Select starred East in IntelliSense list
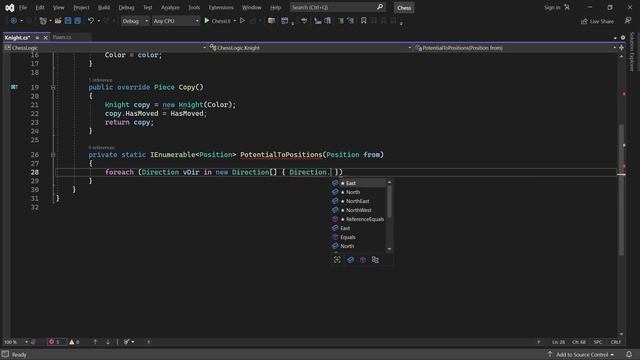Image resolution: width=640 pixels, height=360 pixels. [x=358, y=183]
